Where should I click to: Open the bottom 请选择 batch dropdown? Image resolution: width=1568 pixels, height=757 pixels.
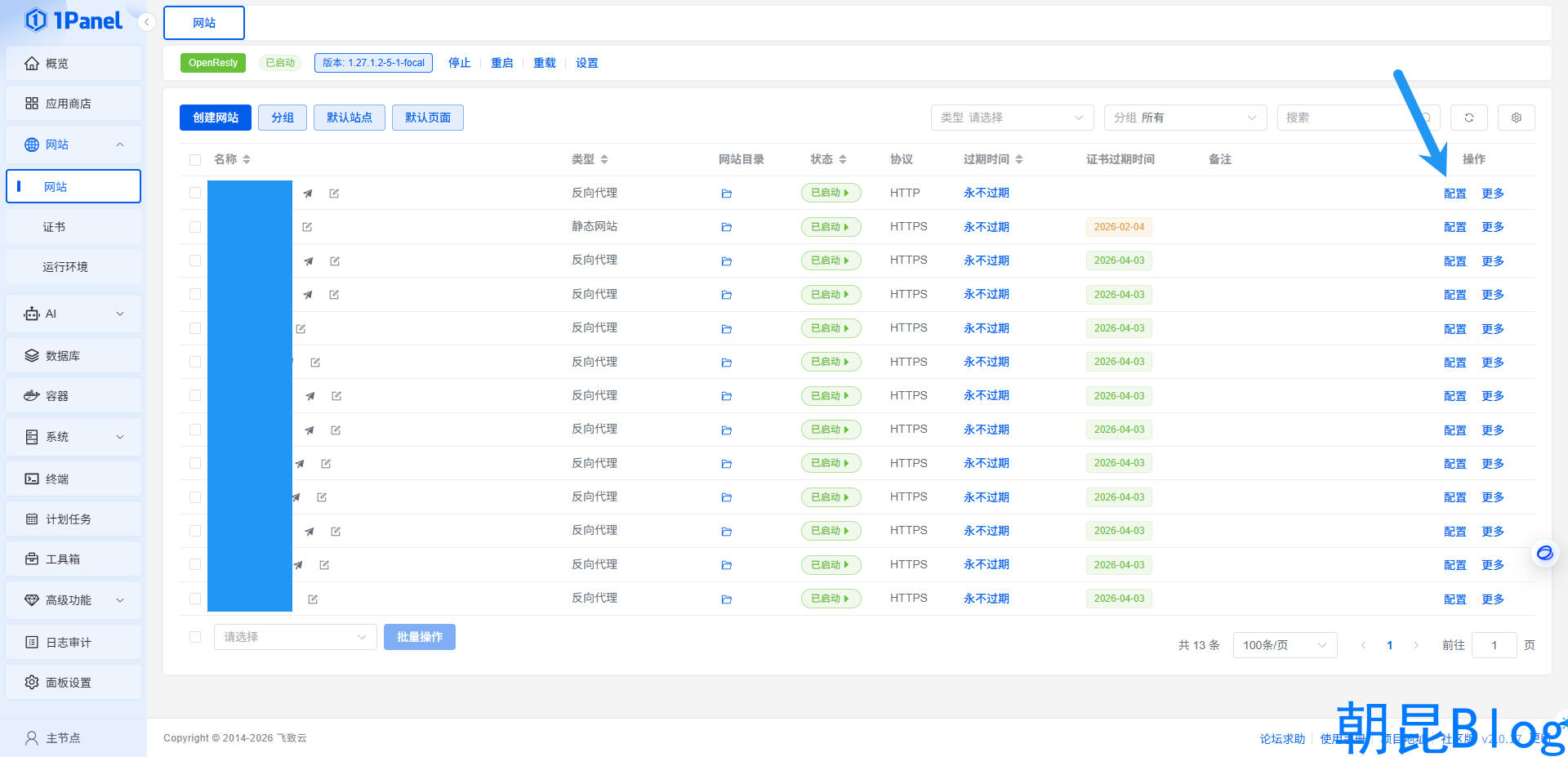coord(295,637)
